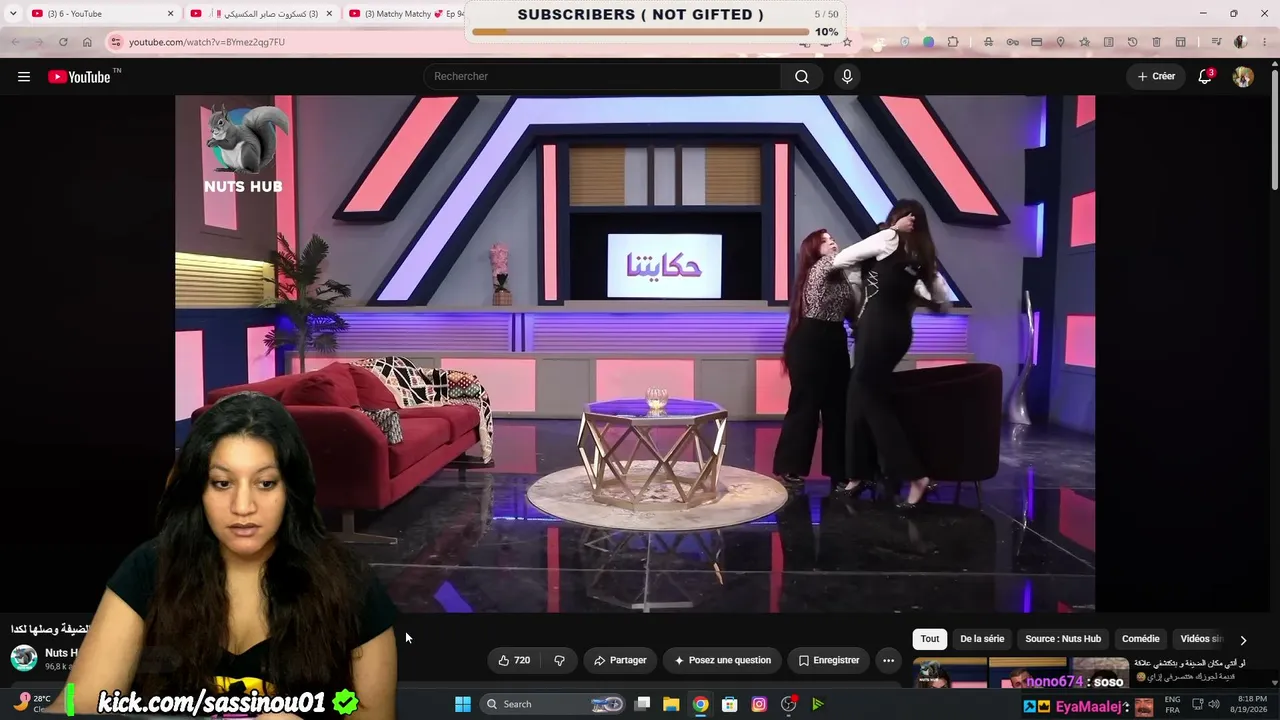Show more filter chips with right chevron
This screenshot has height=720, width=1280.
tap(1243, 640)
